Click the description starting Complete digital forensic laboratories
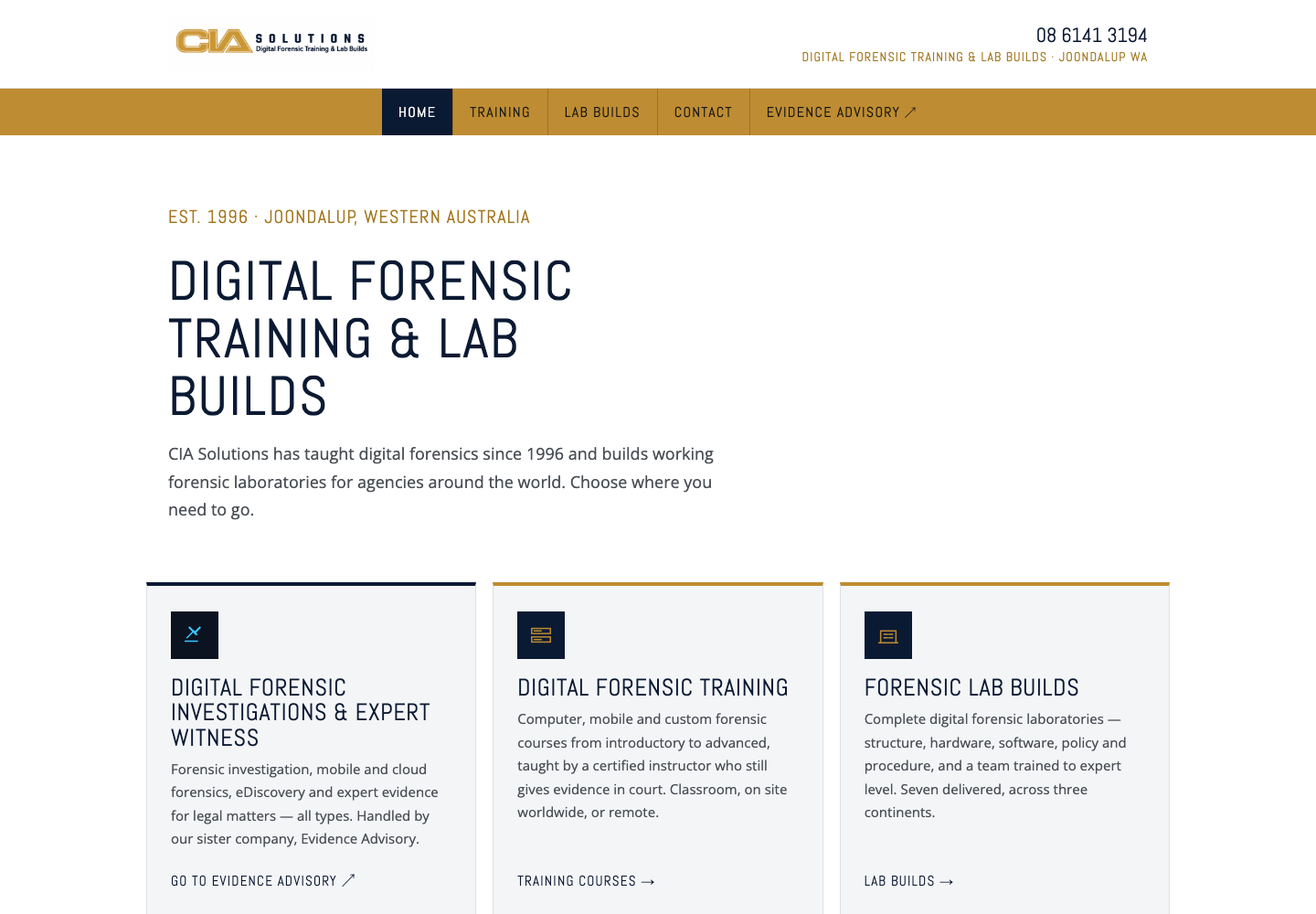 click(995, 766)
